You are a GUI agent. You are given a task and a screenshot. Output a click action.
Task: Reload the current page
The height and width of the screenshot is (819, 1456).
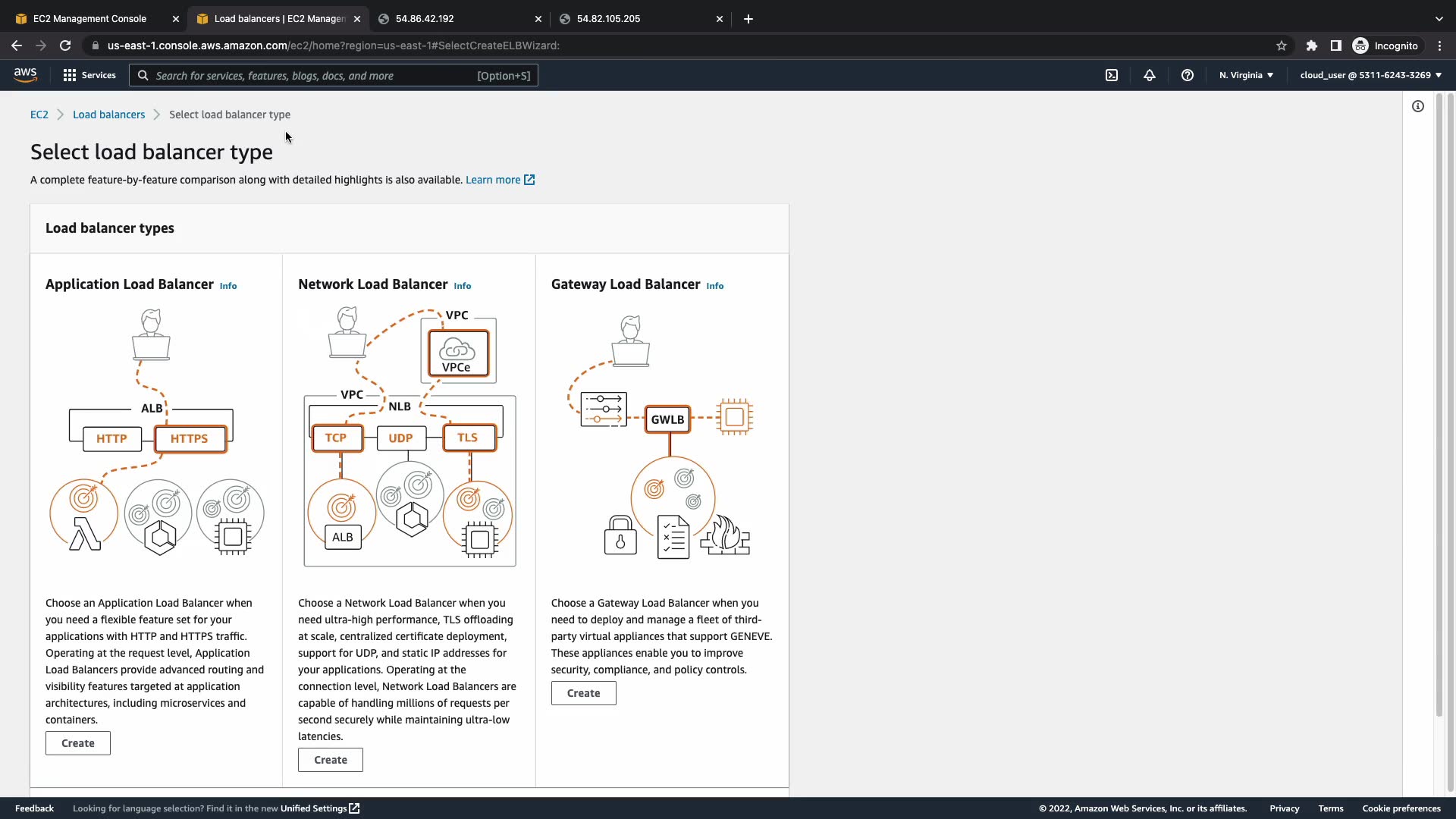point(65,45)
